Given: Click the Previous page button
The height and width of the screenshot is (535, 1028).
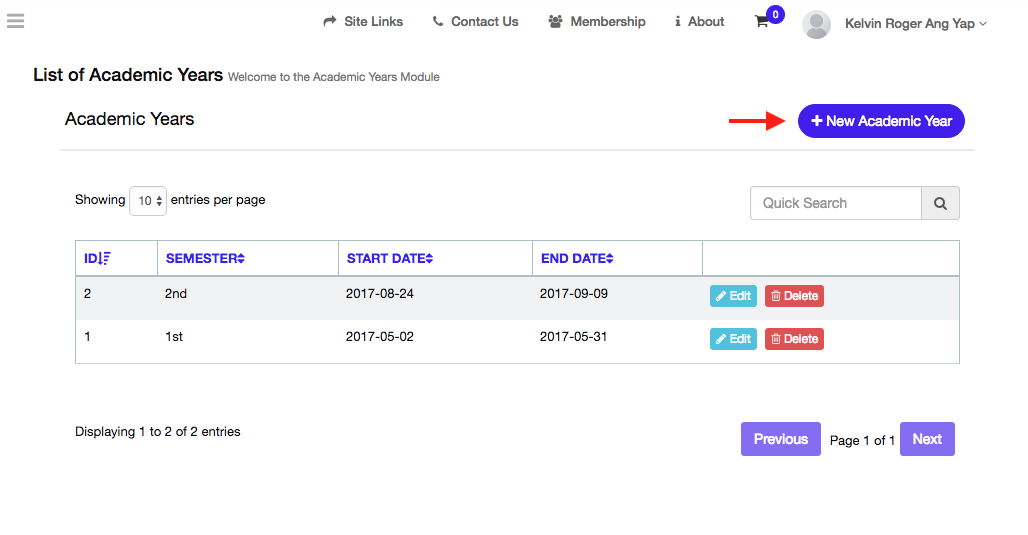Looking at the screenshot, I should (x=780, y=439).
